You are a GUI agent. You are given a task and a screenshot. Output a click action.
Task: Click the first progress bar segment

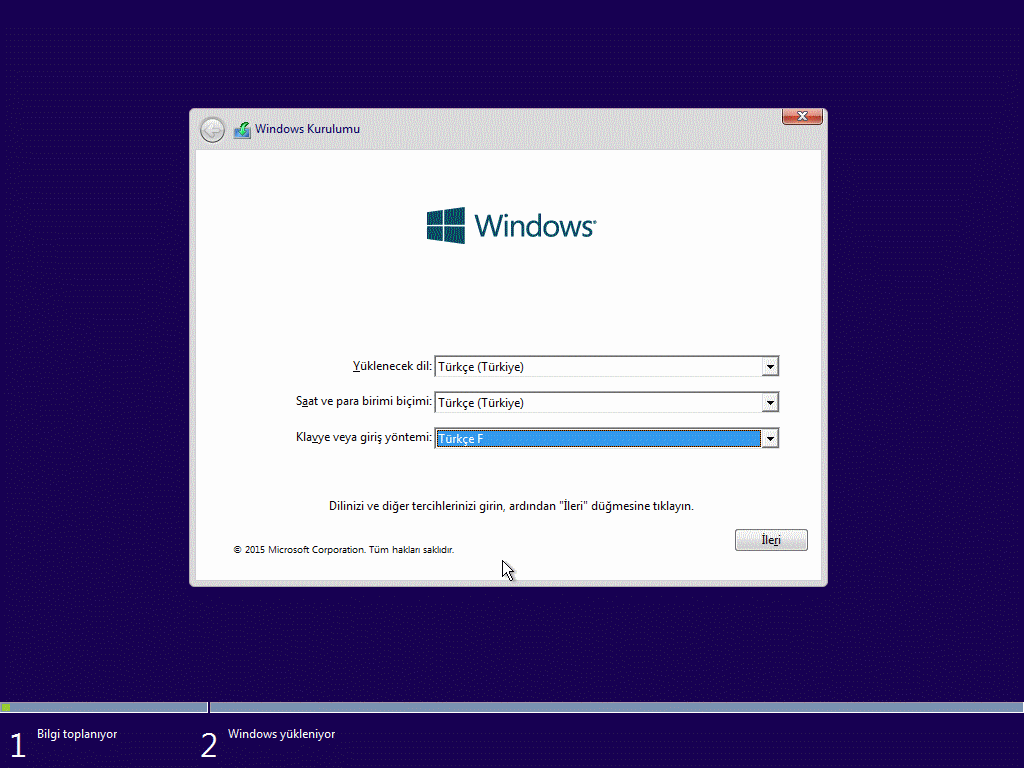pos(104,707)
